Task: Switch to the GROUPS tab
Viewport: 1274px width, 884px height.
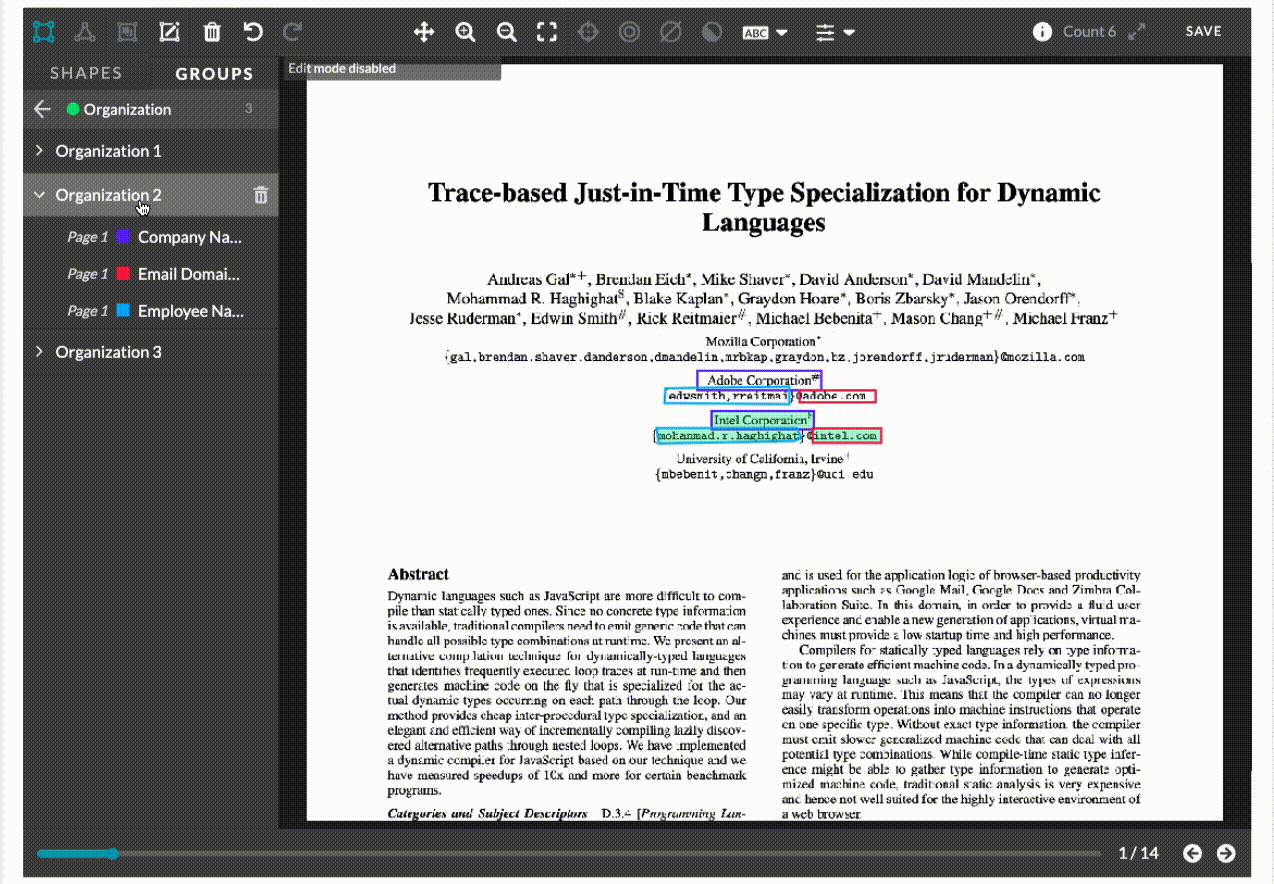Action: coord(214,73)
